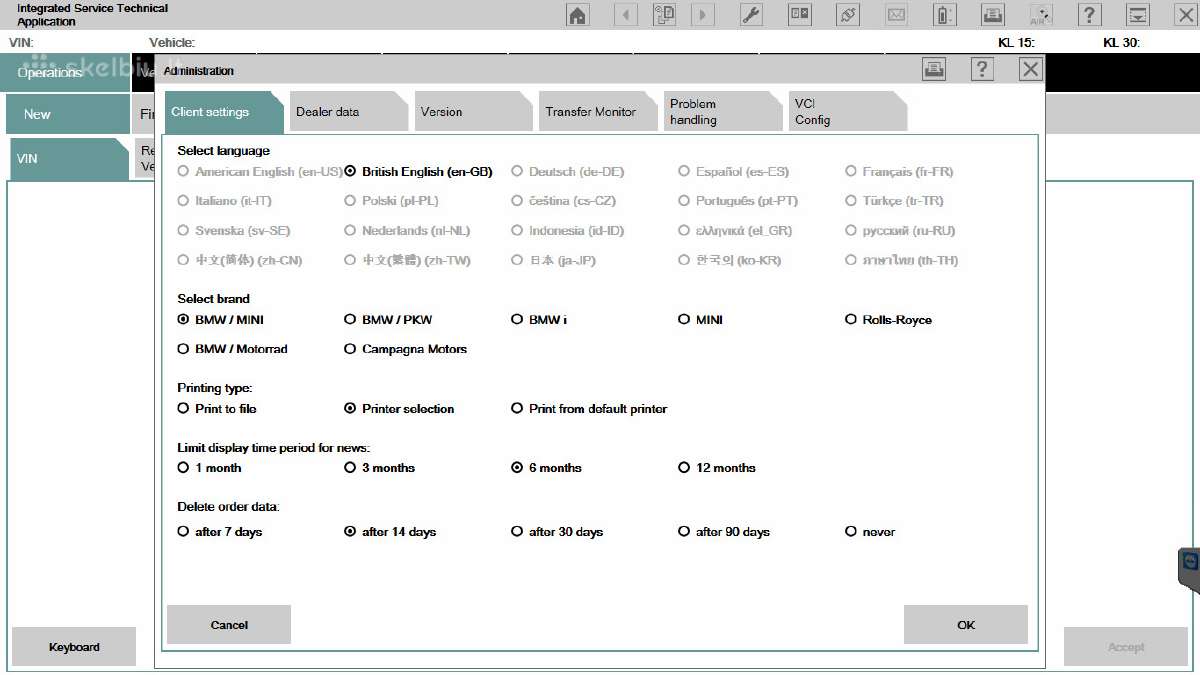Select British English (en-GB) language
This screenshot has height=675, width=1200.
click(419, 172)
